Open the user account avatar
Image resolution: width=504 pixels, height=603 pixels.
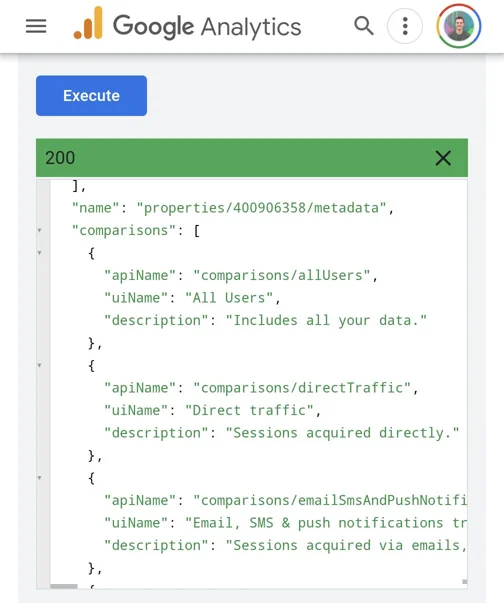(x=458, y=26)
